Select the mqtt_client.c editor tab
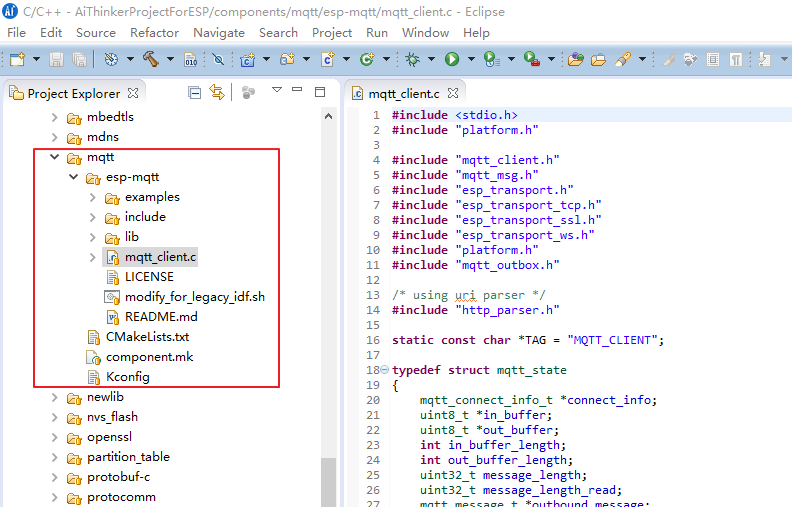Screen dimensions: 792x507 coord(403,93)
